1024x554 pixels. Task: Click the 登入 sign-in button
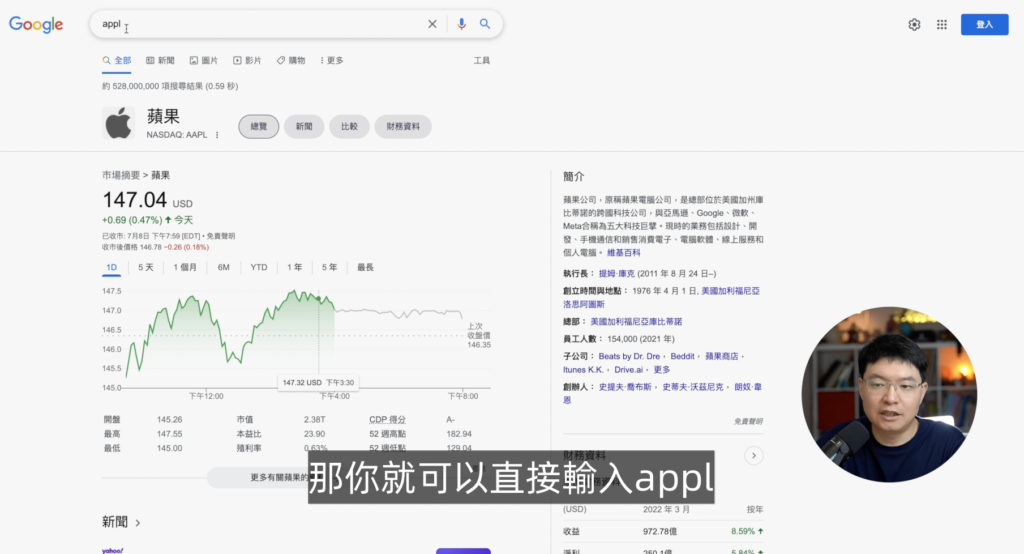click(x=984, y=25)
